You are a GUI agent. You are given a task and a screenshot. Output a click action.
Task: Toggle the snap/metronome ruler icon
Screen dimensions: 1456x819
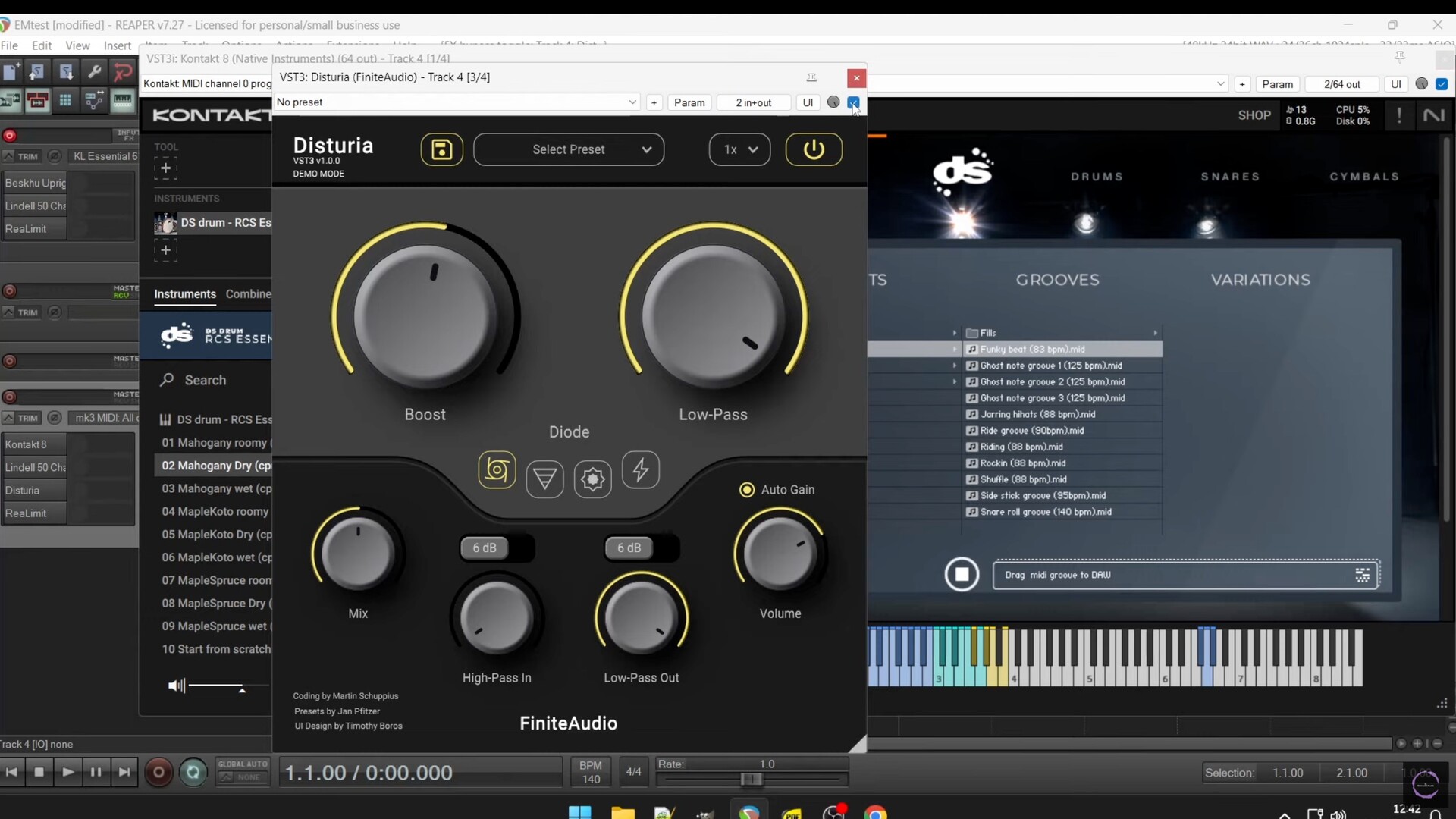[x=123, y=100]
